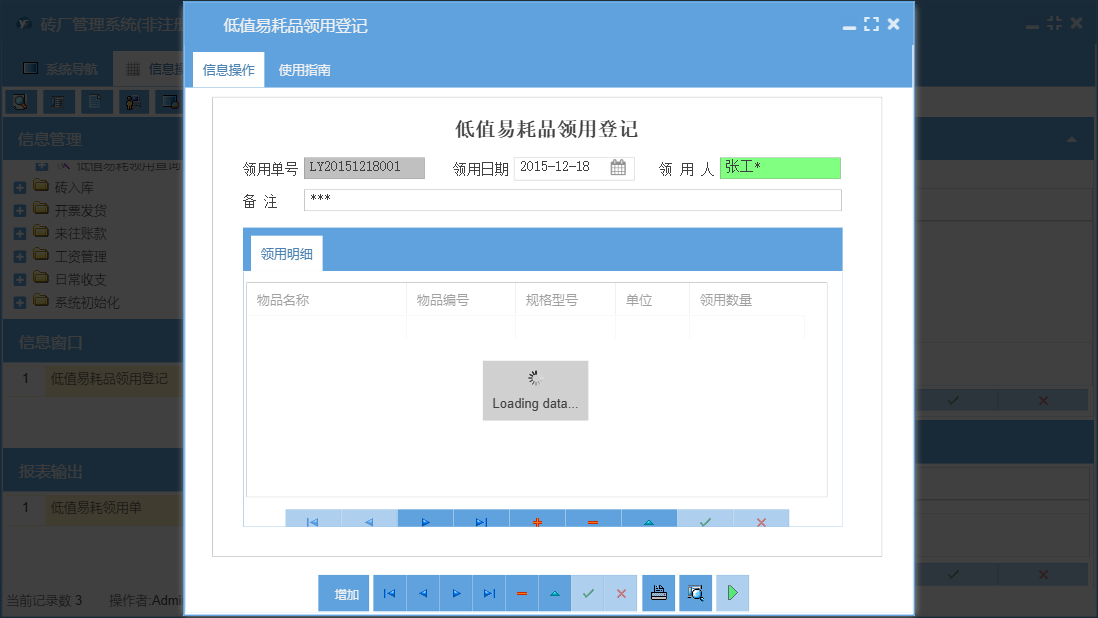Click the 增加 button
Image resolution: width=1098 pixels, height=618 pixels.
(343, 593)
